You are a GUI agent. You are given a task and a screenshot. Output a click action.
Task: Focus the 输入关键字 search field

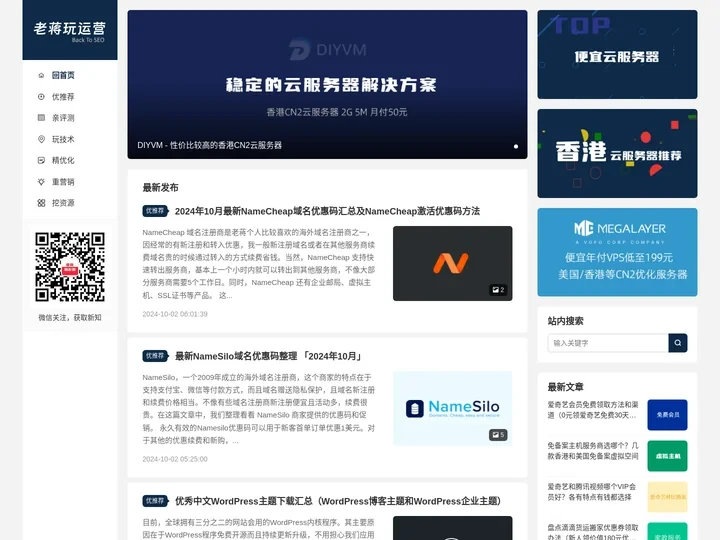tap(608, 343)
